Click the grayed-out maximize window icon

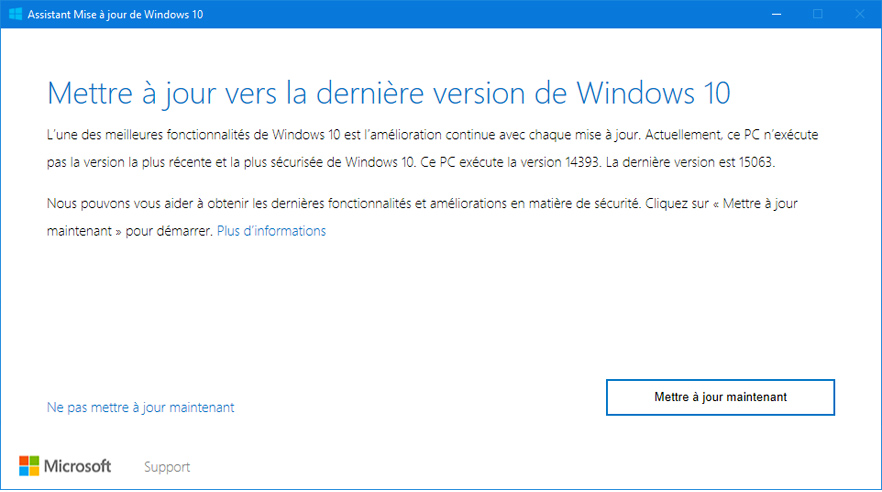[818, 14]
